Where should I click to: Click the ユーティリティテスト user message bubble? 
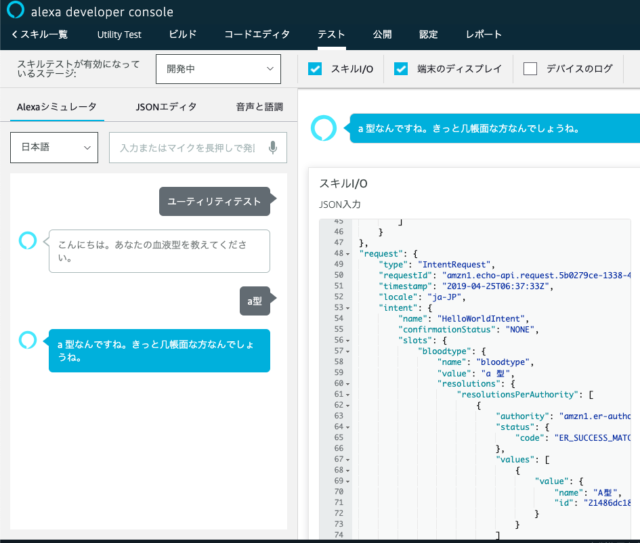(215, 201)
